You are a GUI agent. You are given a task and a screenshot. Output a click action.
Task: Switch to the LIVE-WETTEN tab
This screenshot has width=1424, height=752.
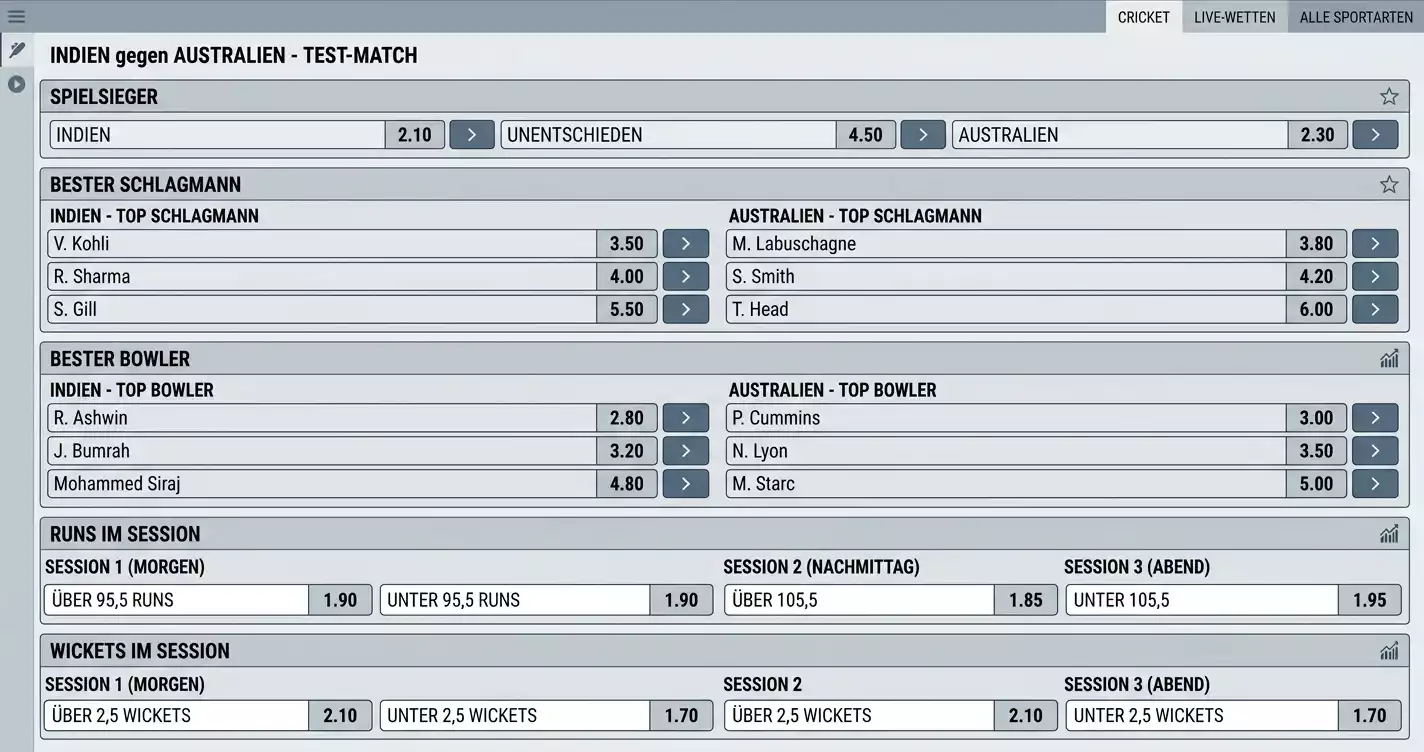[x=1235, y=17]
